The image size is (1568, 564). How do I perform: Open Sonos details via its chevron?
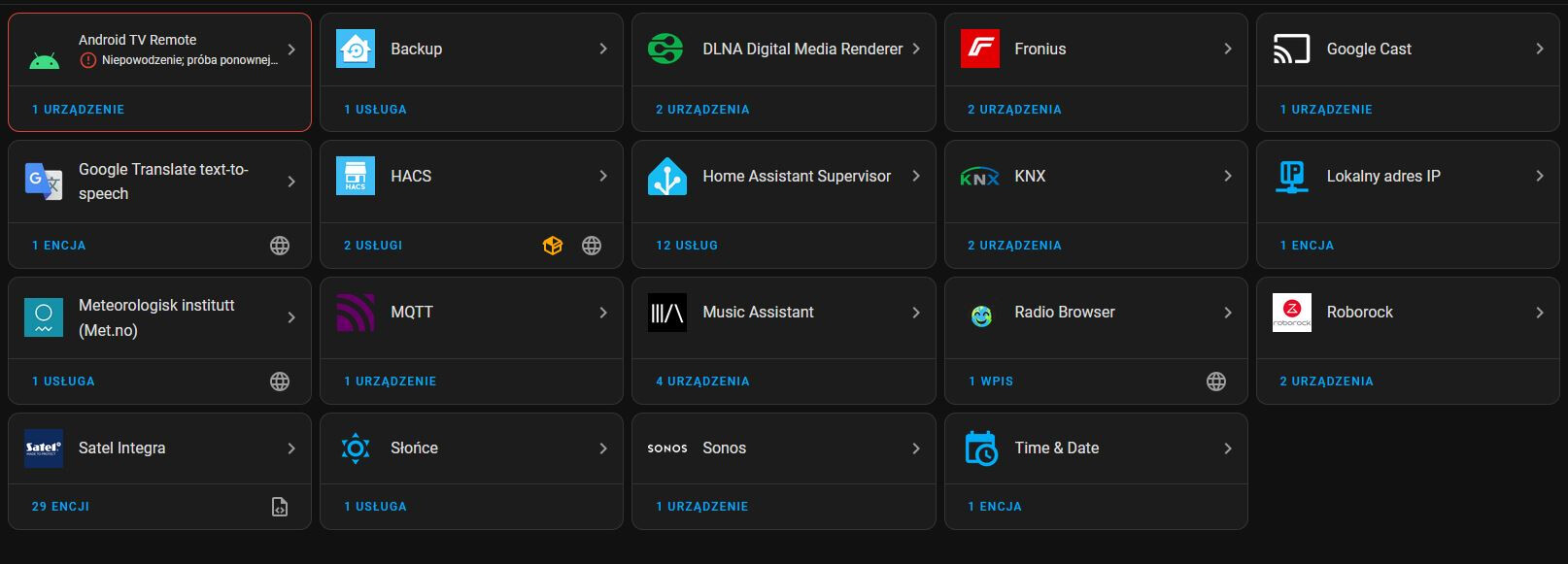pos(916,448)
